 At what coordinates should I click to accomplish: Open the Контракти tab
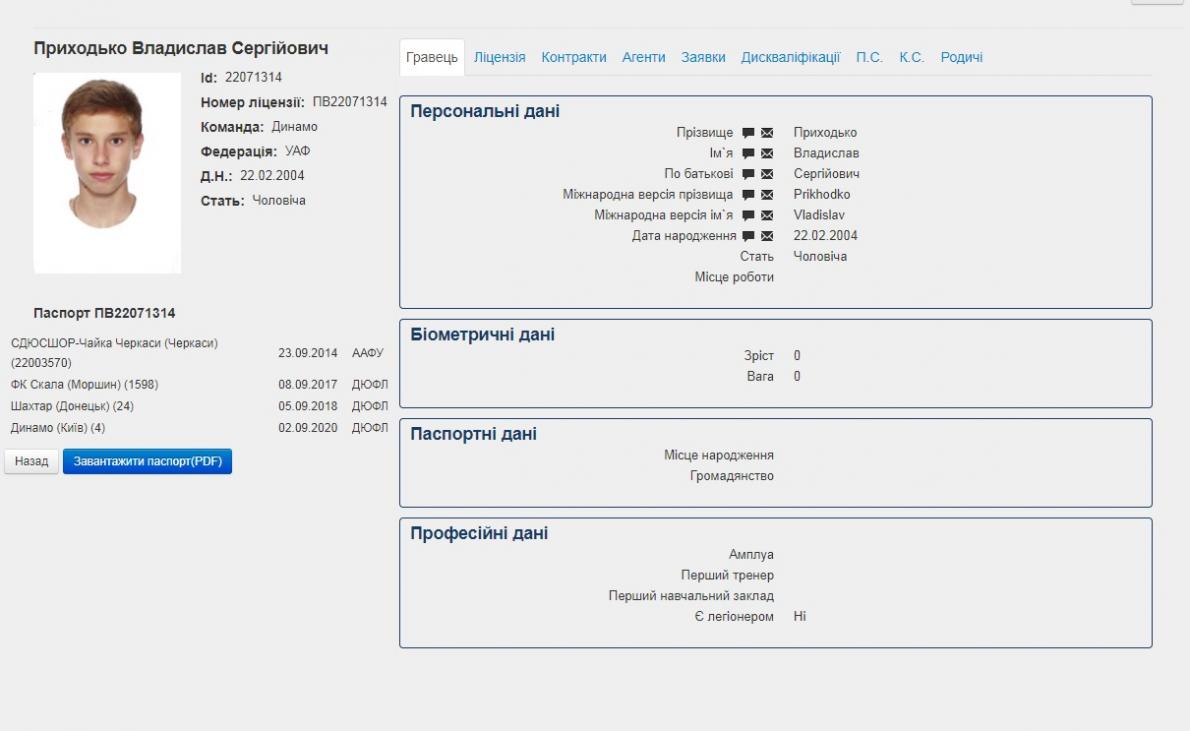click(574, 57)
